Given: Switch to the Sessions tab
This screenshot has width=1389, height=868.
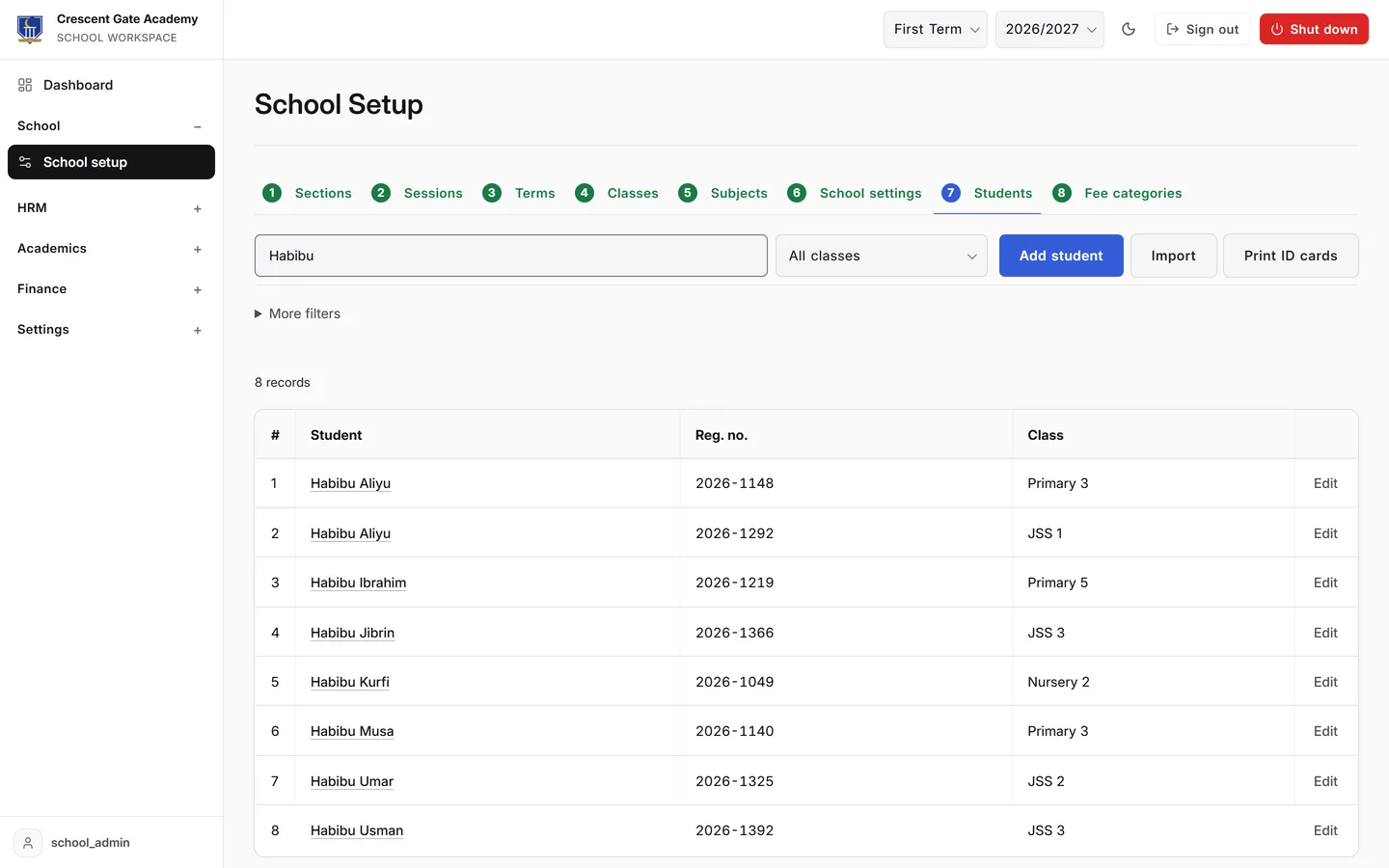Looking at the screenshot, I should (417, 193).
